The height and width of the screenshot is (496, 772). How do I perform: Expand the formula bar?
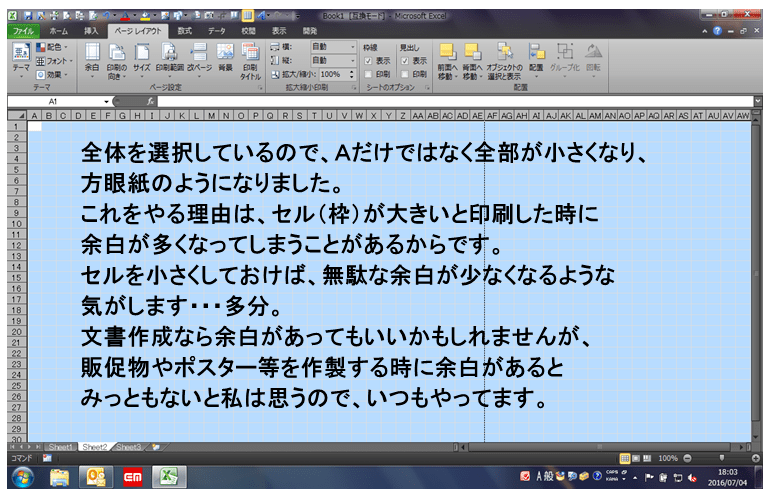[x=758, y=101]
